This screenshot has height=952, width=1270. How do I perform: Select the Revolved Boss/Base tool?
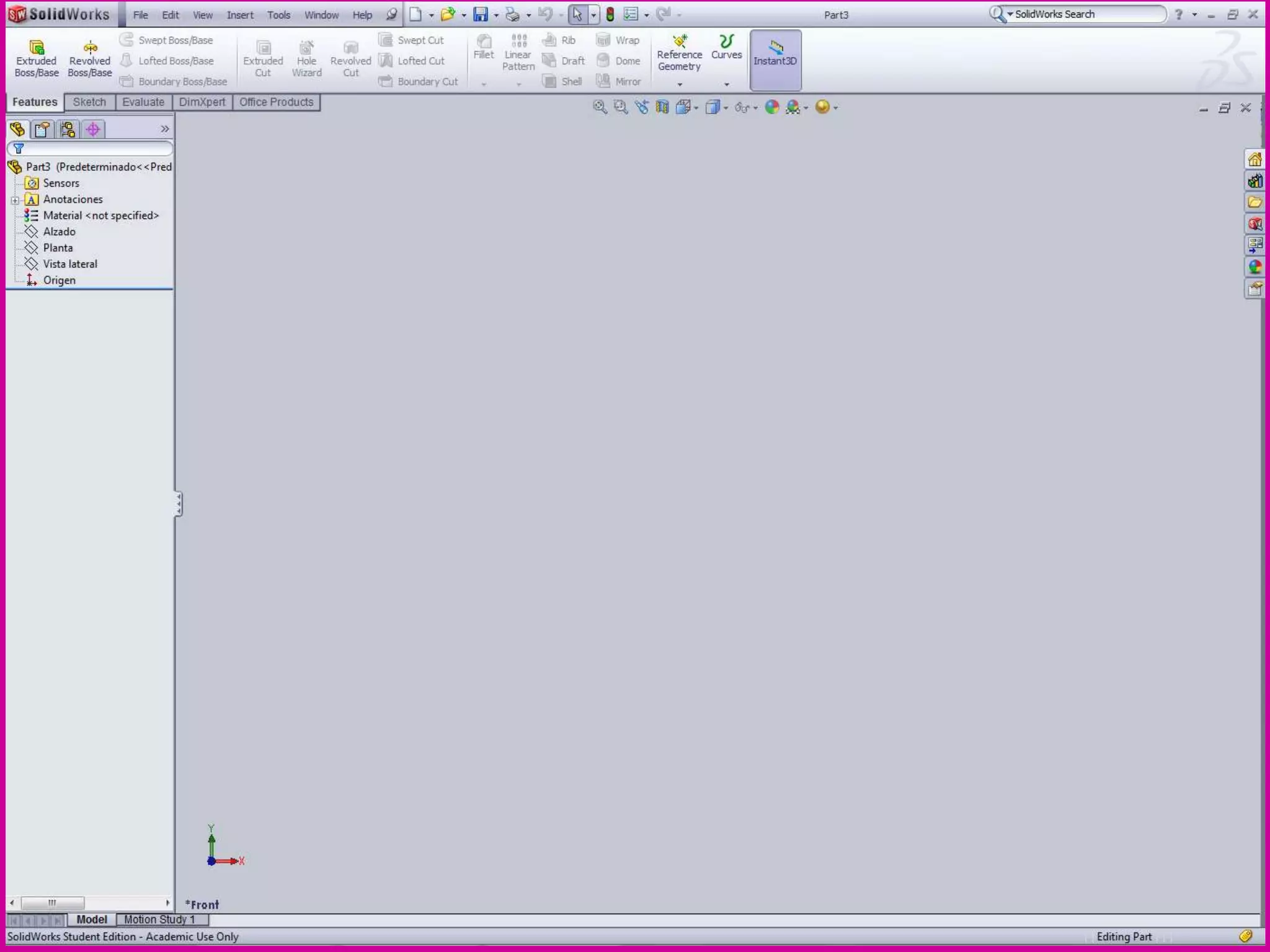point(90,58)
